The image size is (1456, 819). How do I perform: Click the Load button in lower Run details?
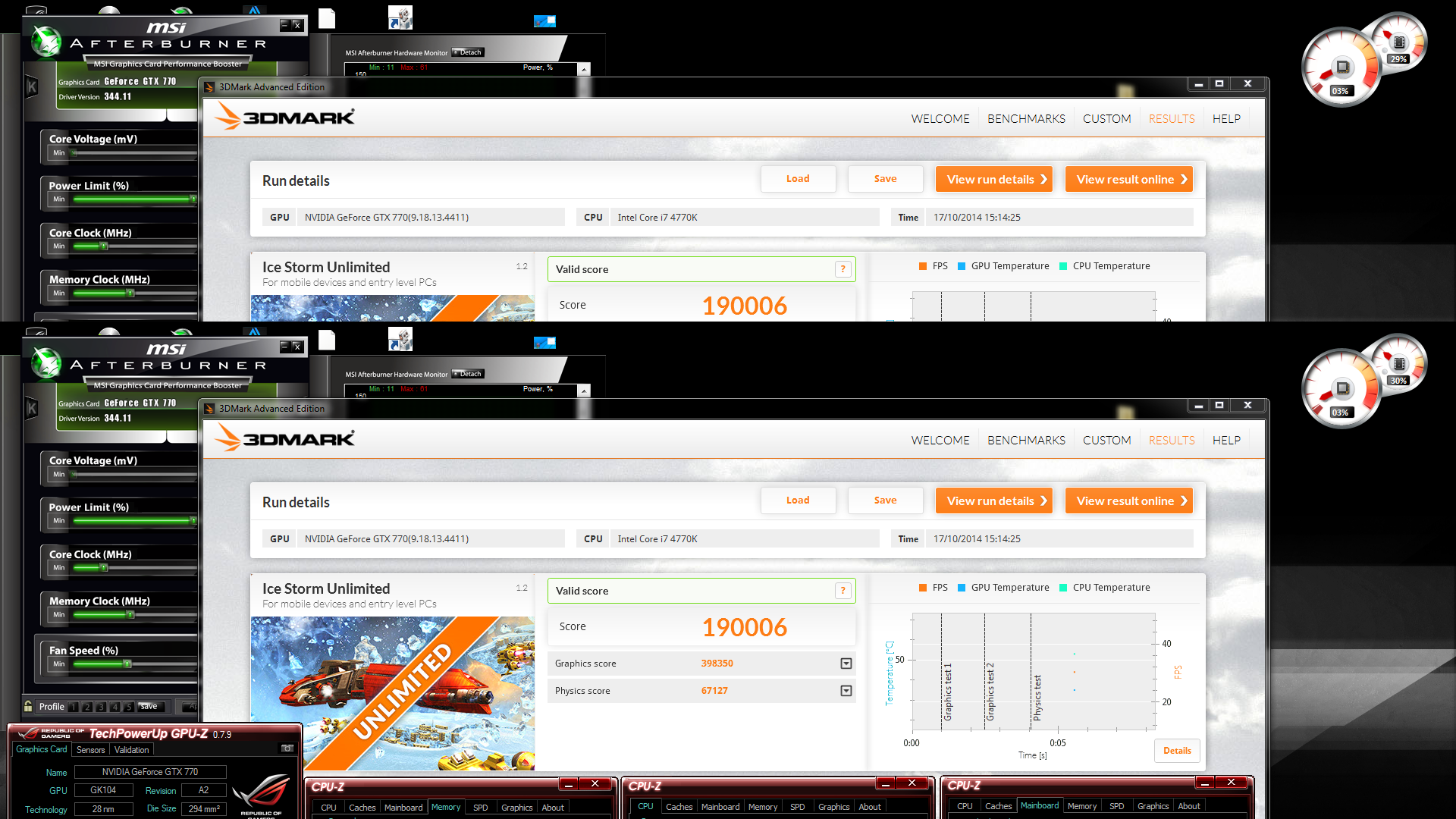point(798,500)
